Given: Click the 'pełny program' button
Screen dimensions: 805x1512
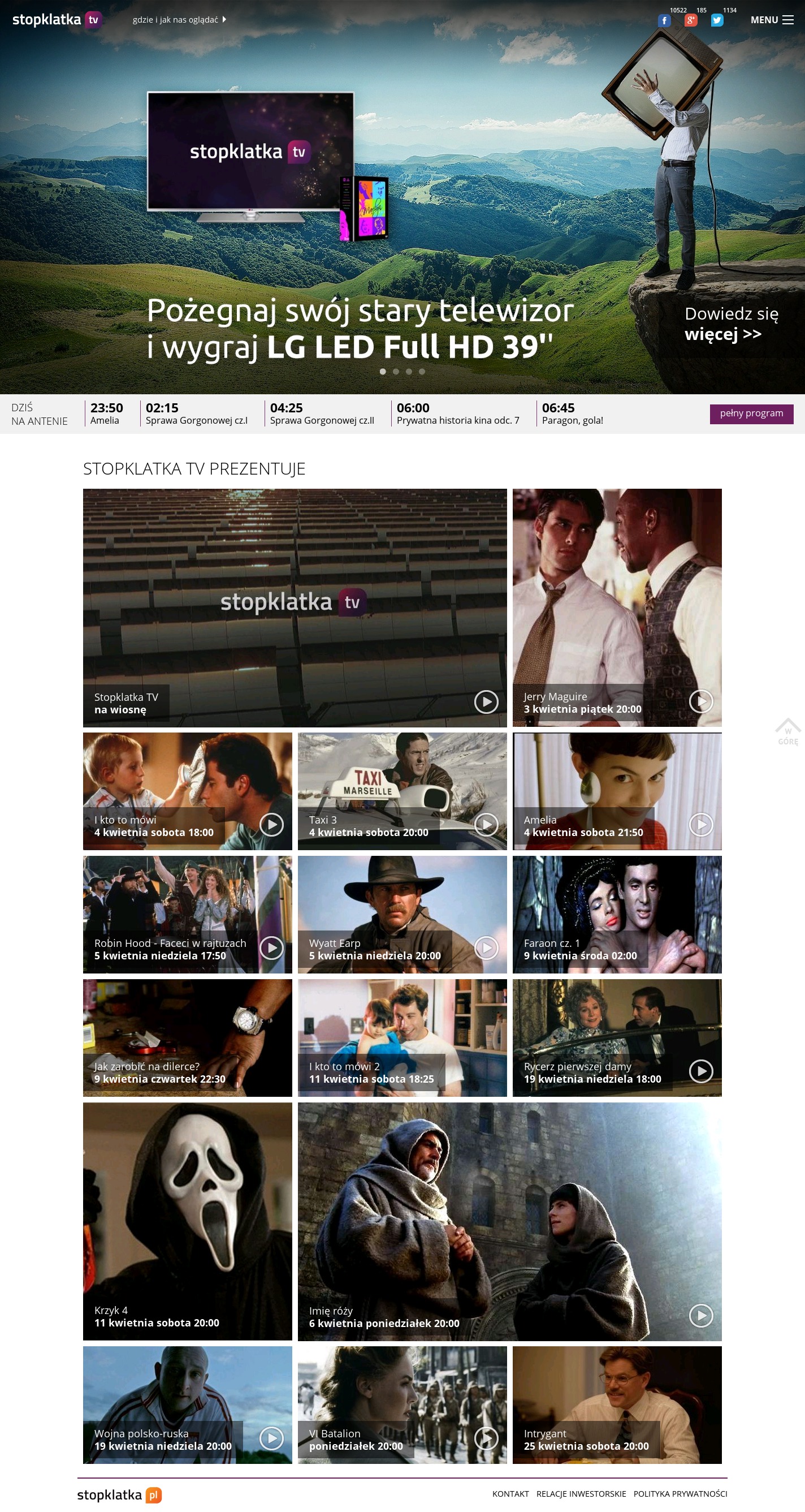Looking at the screenshot, I should [x=751, y=413].
